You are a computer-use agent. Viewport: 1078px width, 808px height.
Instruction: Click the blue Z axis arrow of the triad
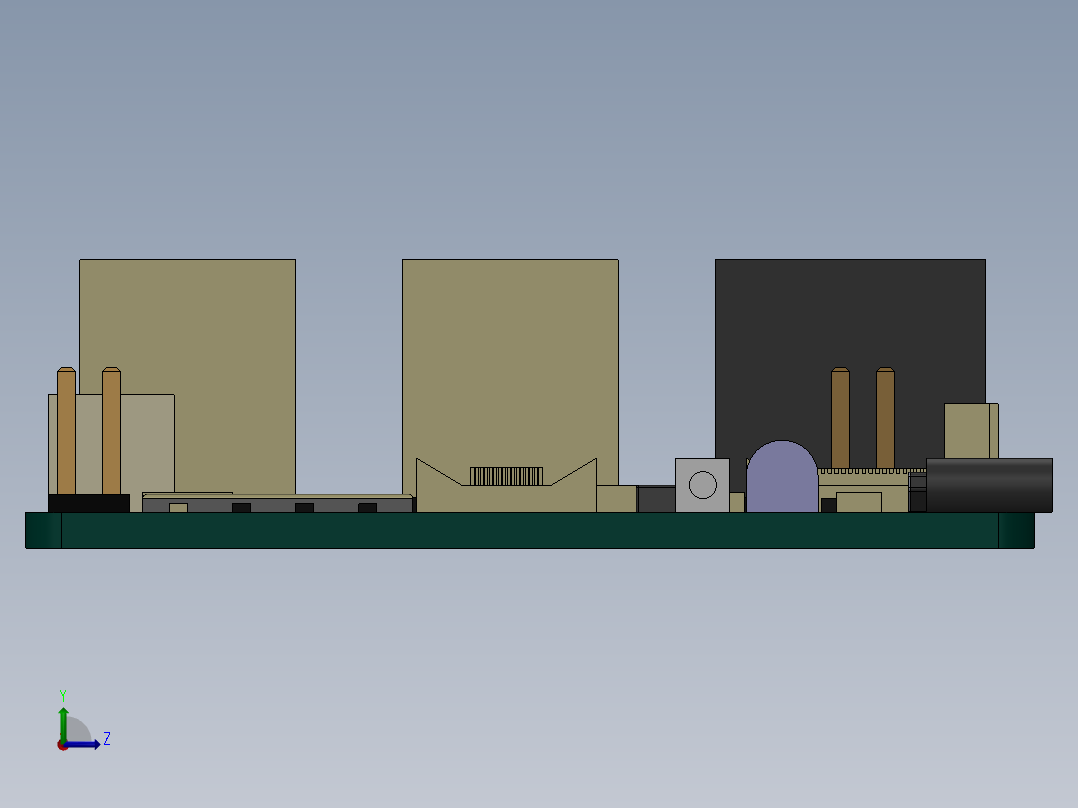tap(83, 745)
